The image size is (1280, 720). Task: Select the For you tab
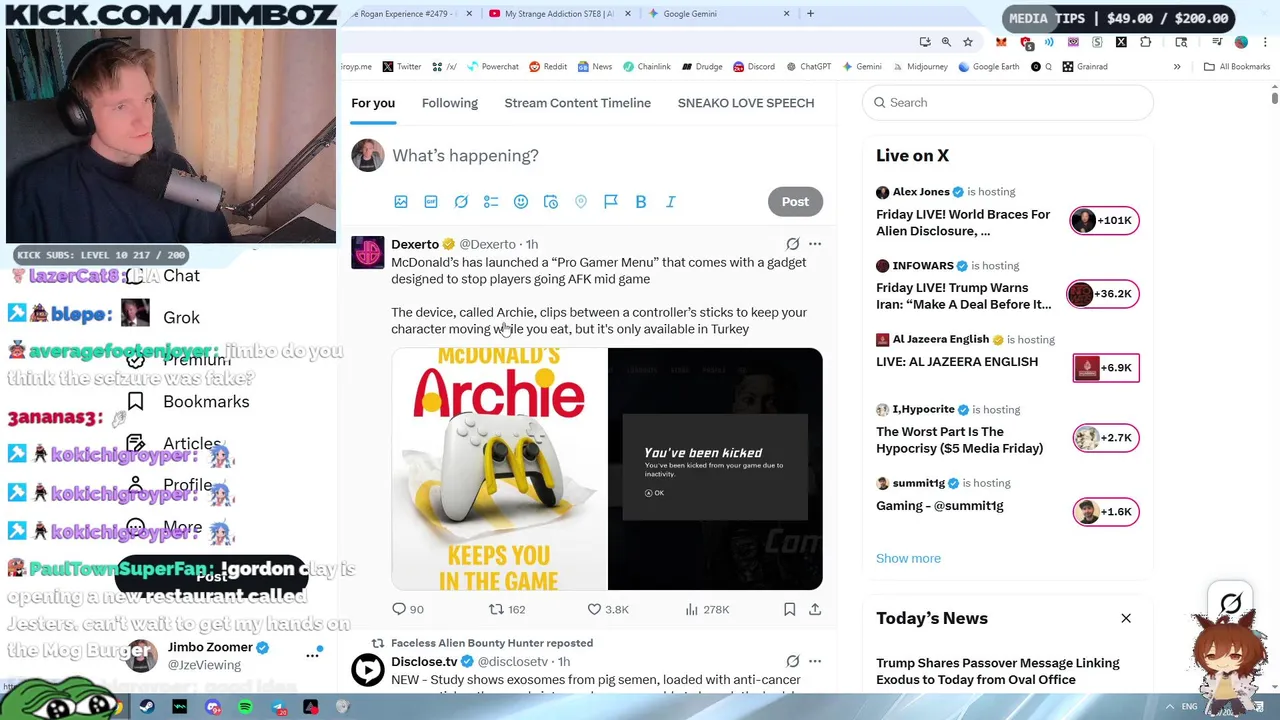point(373,103)
